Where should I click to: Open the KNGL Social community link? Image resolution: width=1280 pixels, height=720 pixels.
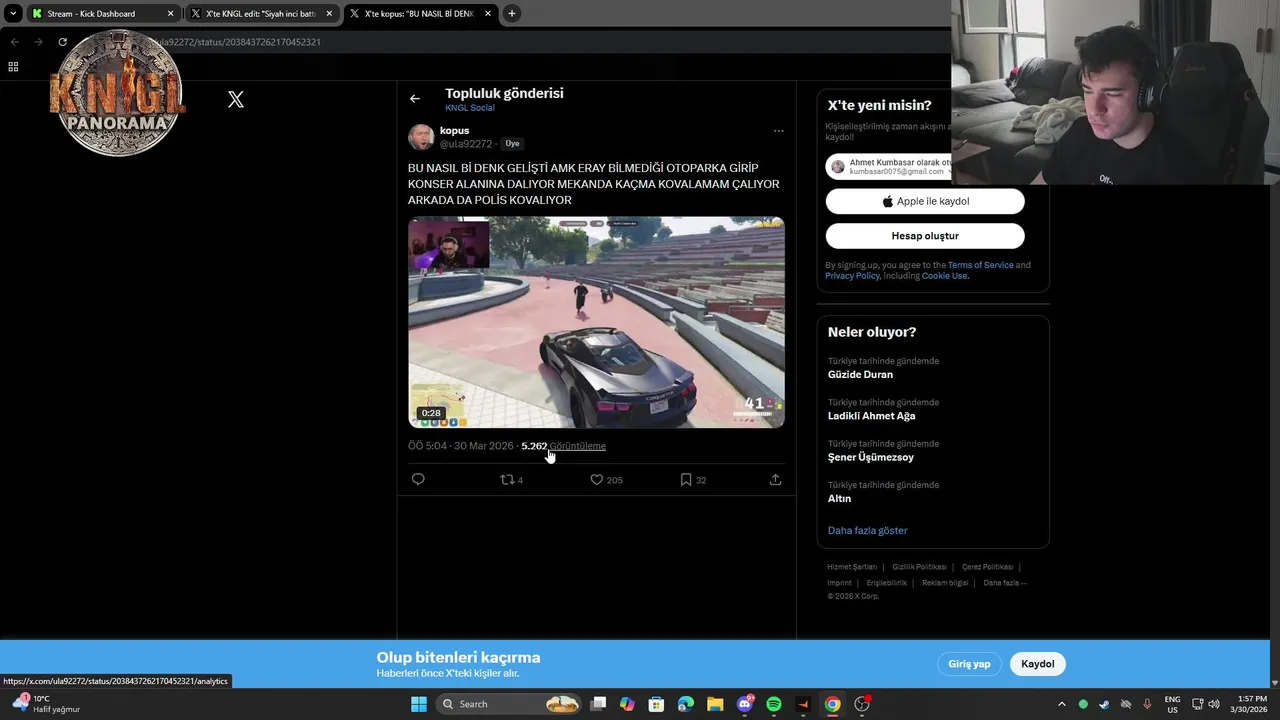[470, 108]
